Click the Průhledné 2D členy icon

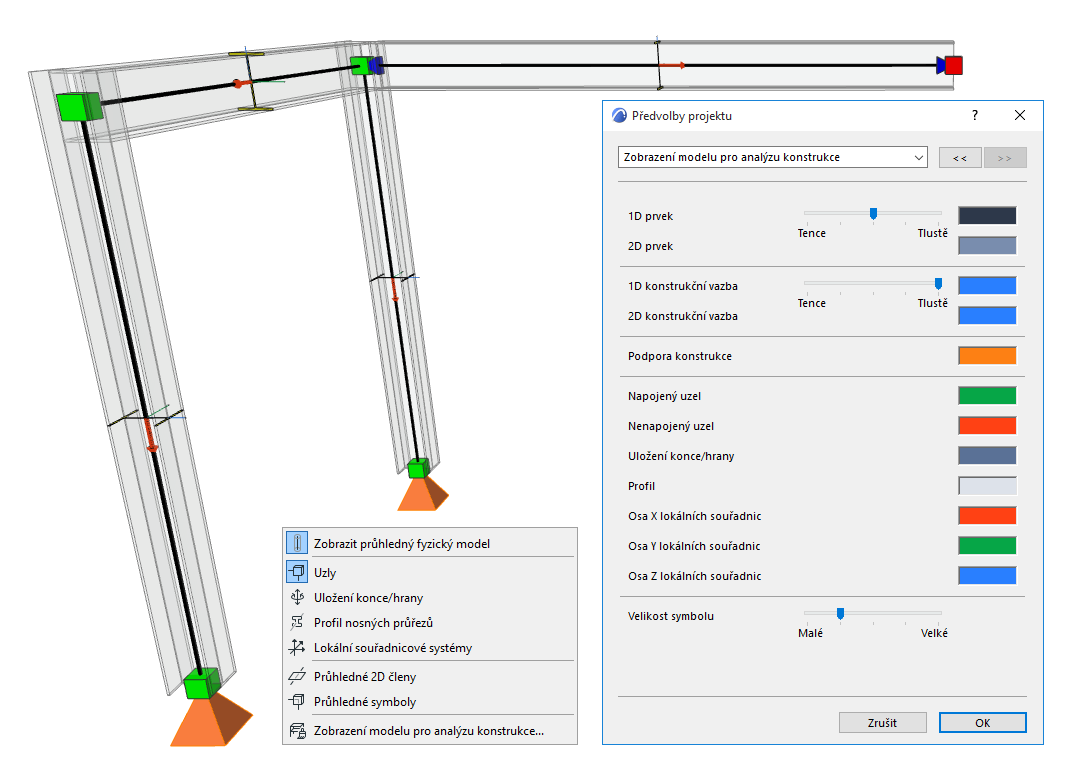[297, 676]
